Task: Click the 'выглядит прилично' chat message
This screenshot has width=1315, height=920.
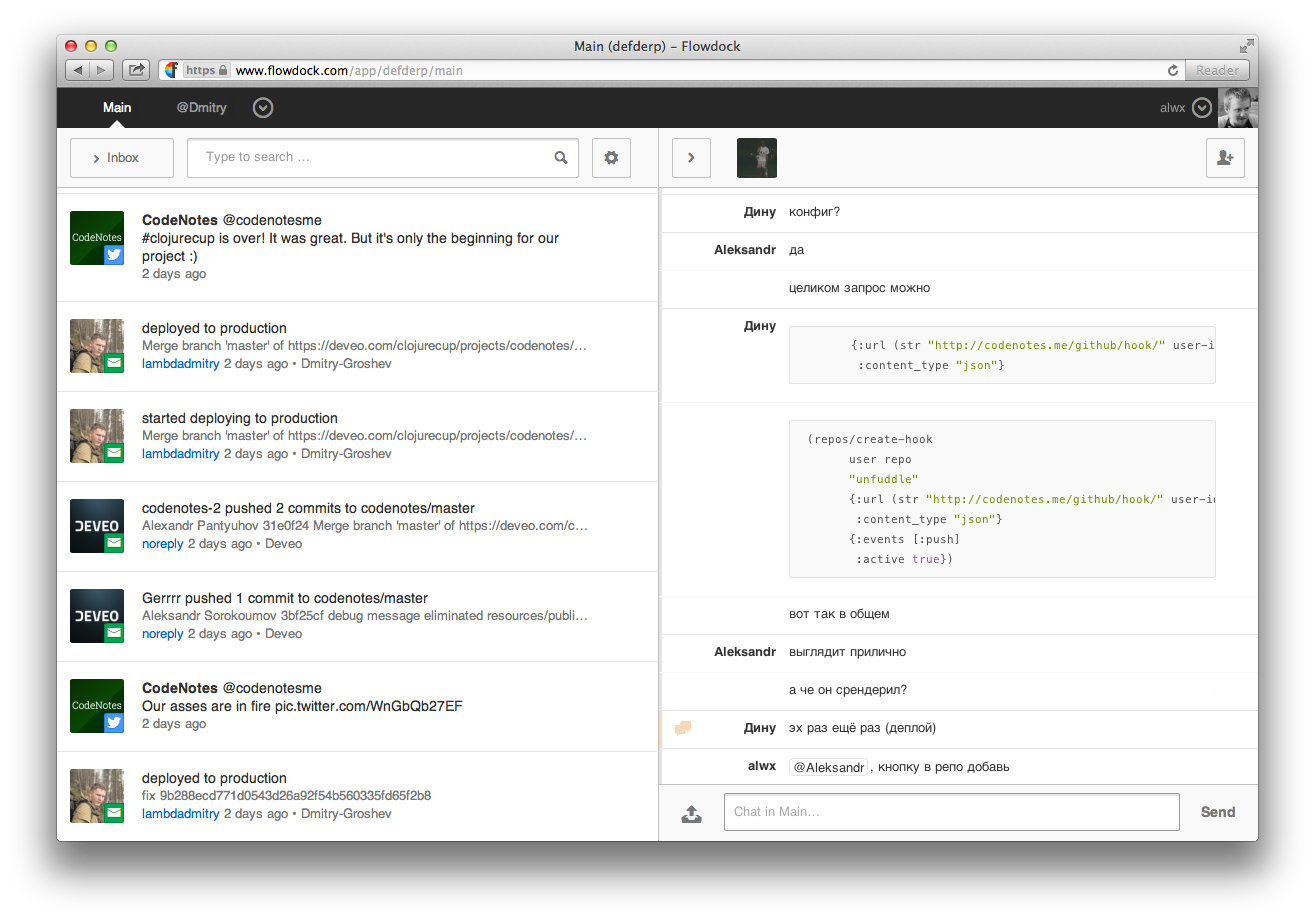Action: click(847, 652)
